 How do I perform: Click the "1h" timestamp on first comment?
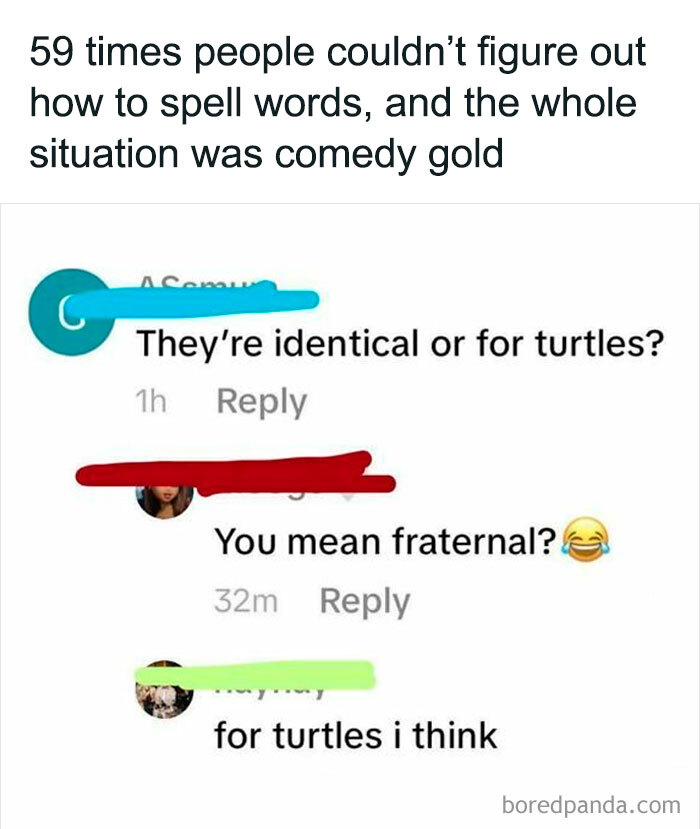coord(151,401)
